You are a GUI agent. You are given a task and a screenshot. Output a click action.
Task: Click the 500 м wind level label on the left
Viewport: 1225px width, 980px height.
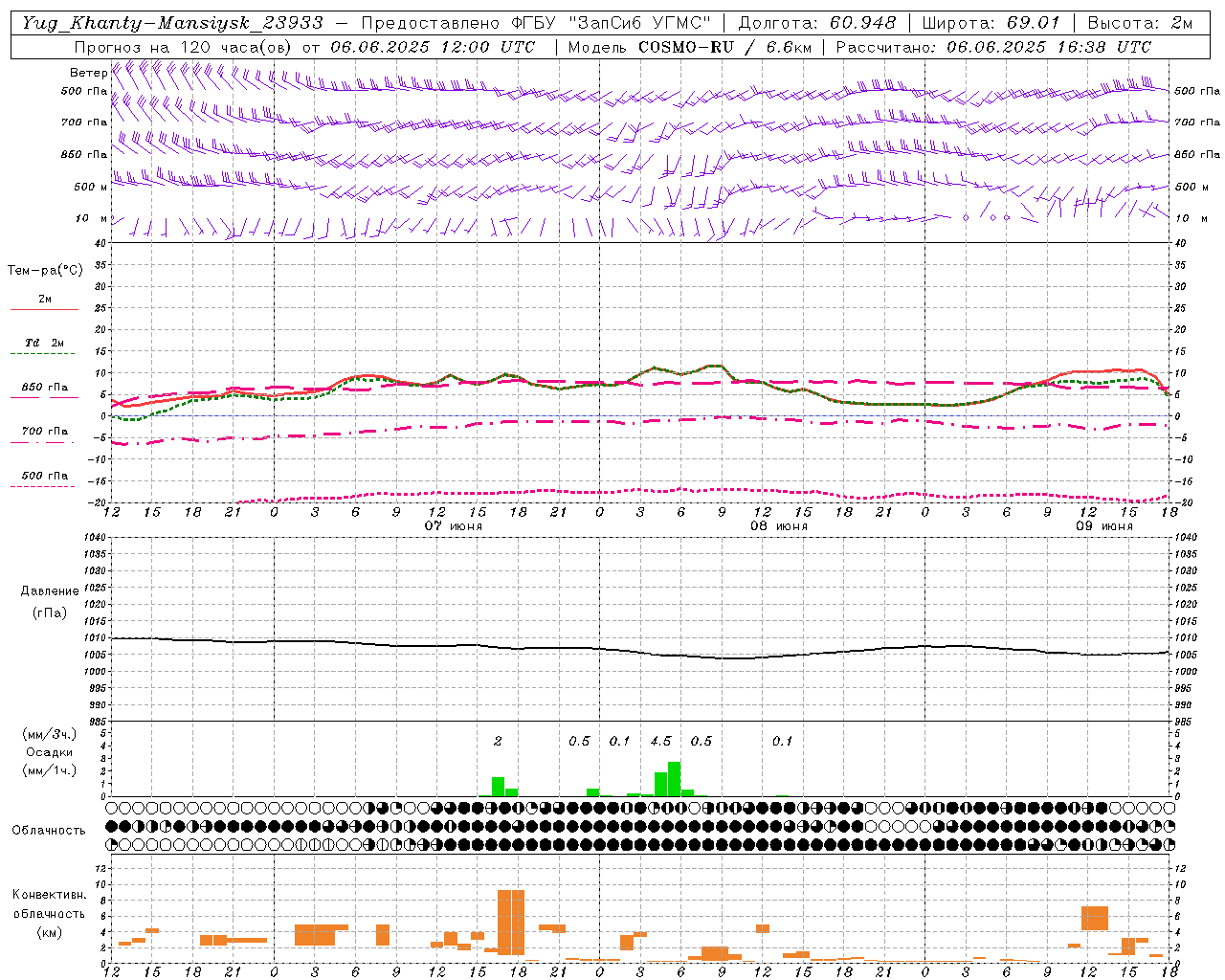pos(91,187)
